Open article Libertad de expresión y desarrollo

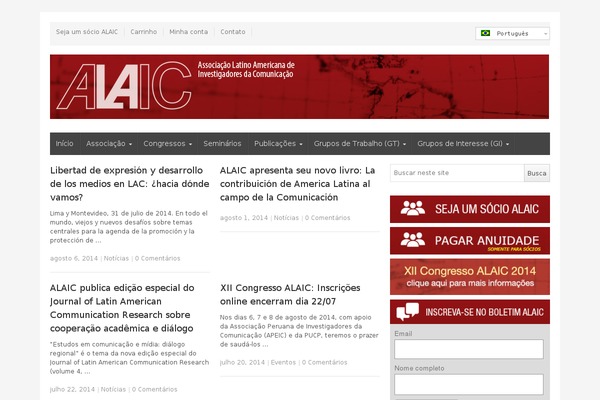point(129,184)
